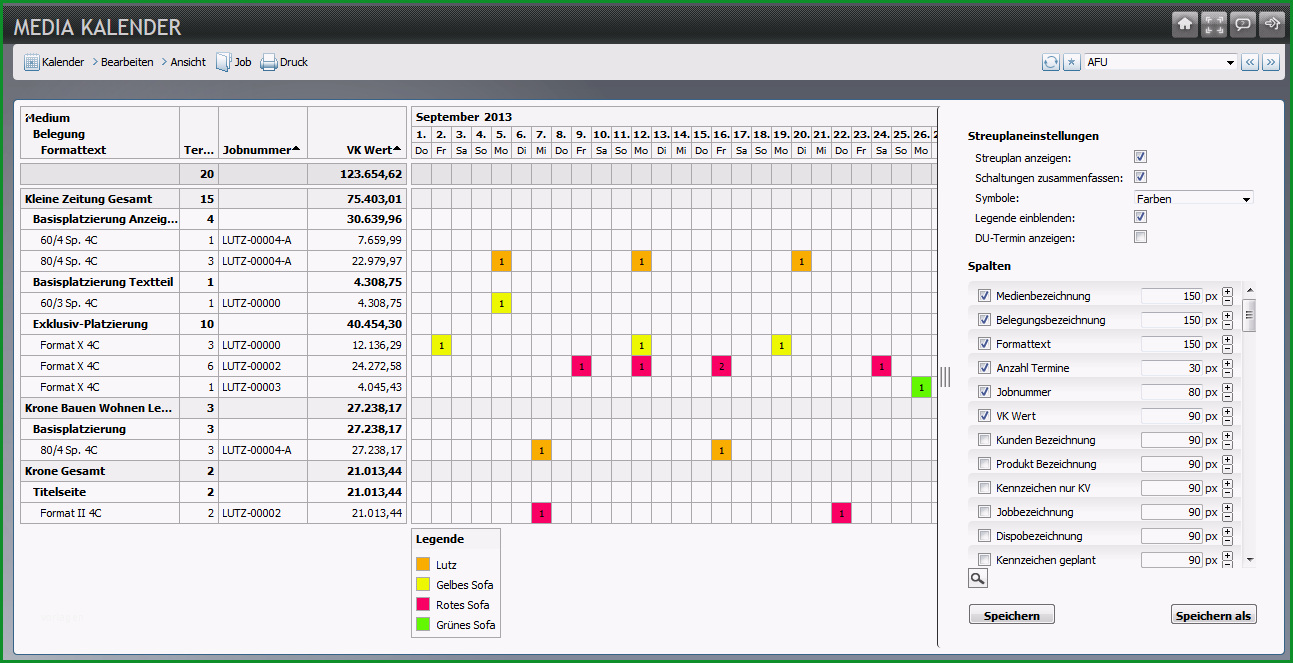
Task: Go to the previous period with the double-left arrow
Action: (x=1250, y=62)
